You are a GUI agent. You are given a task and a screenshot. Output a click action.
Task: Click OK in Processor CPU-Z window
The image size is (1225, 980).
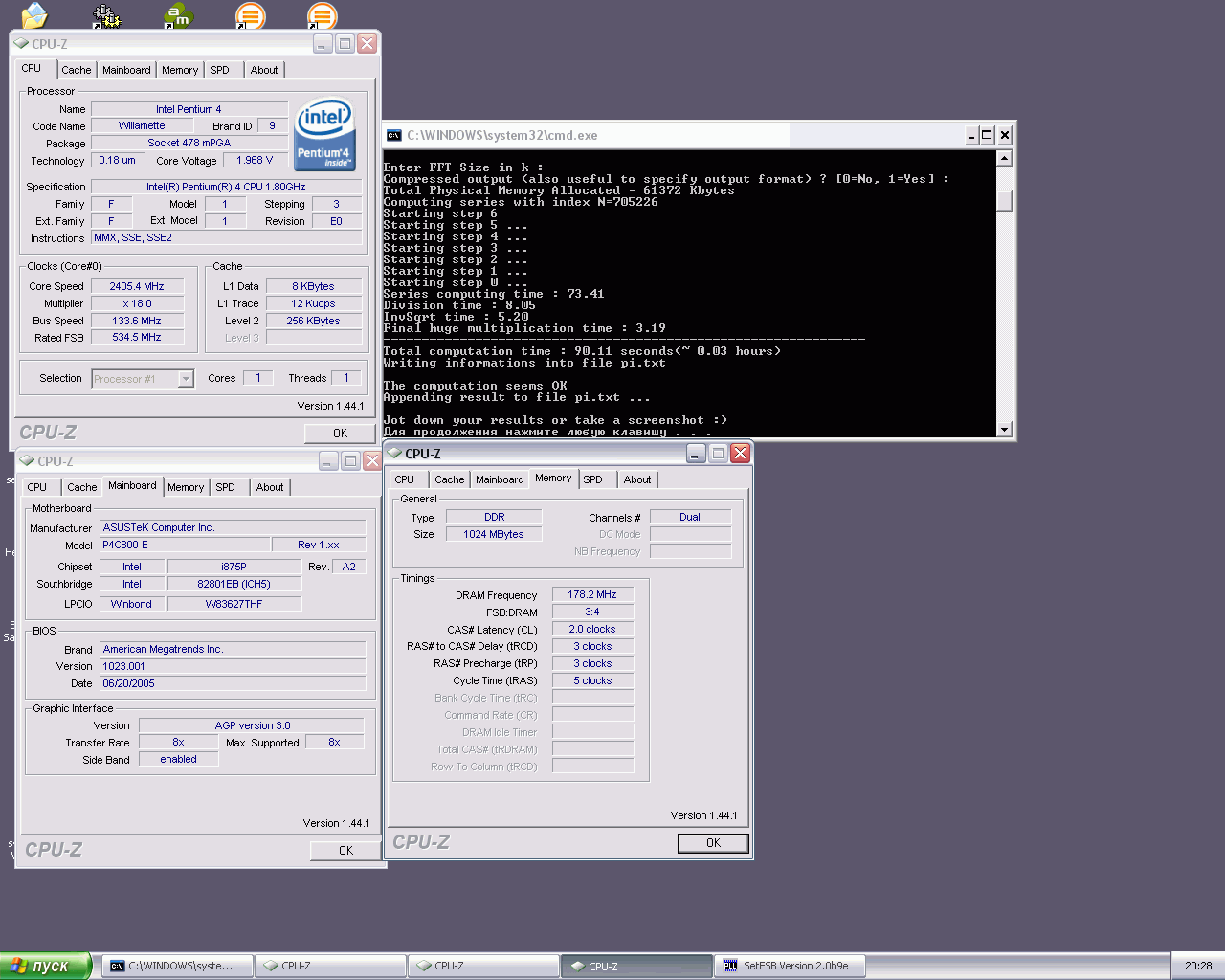340,434
